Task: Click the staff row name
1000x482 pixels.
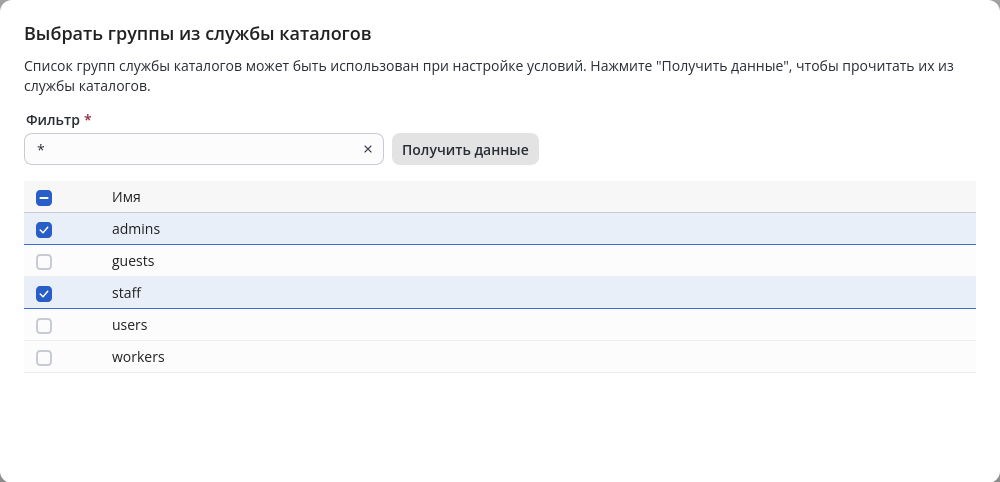Action: pyautogui.click(x=126, y=293)
